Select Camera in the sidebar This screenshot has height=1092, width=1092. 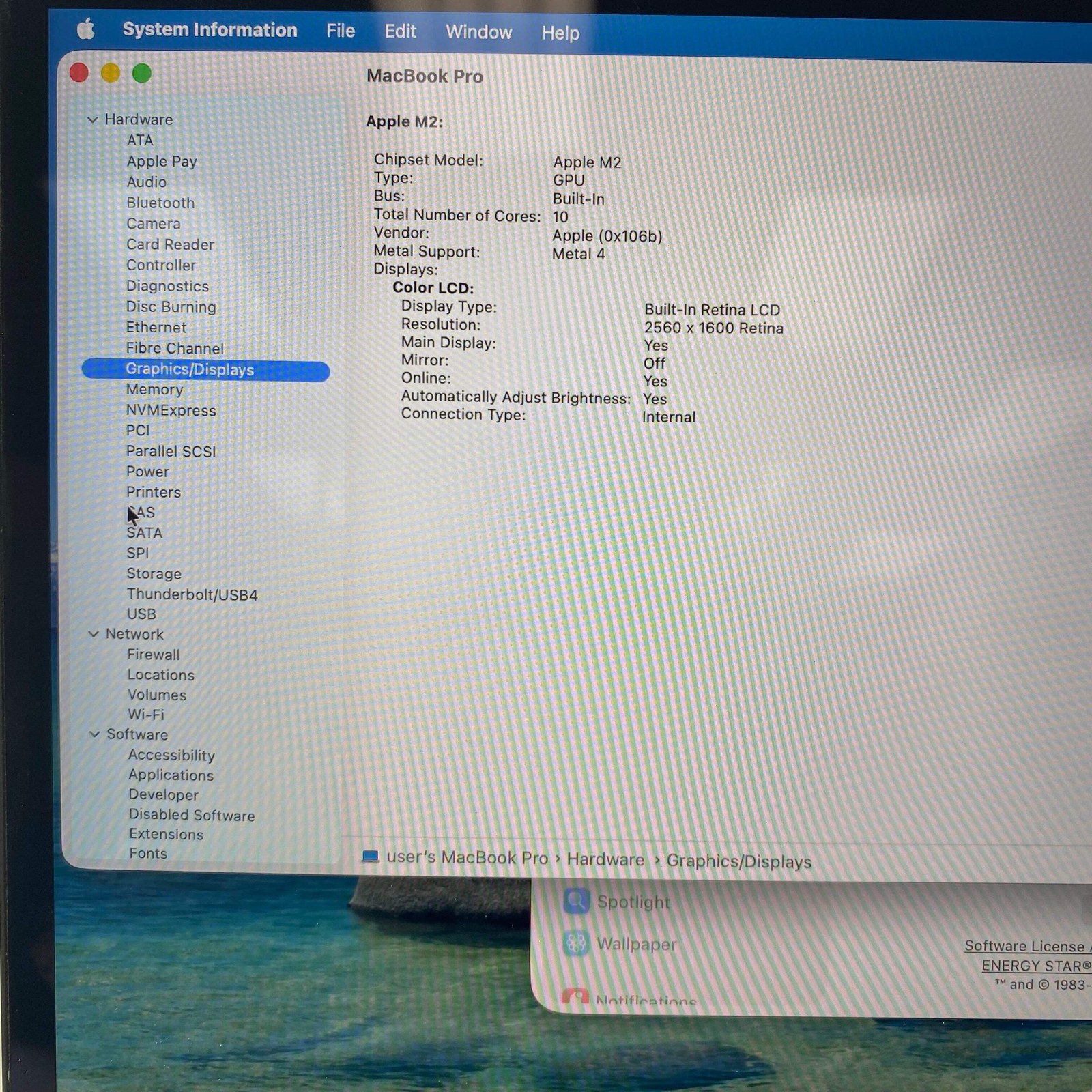point(154,224)
